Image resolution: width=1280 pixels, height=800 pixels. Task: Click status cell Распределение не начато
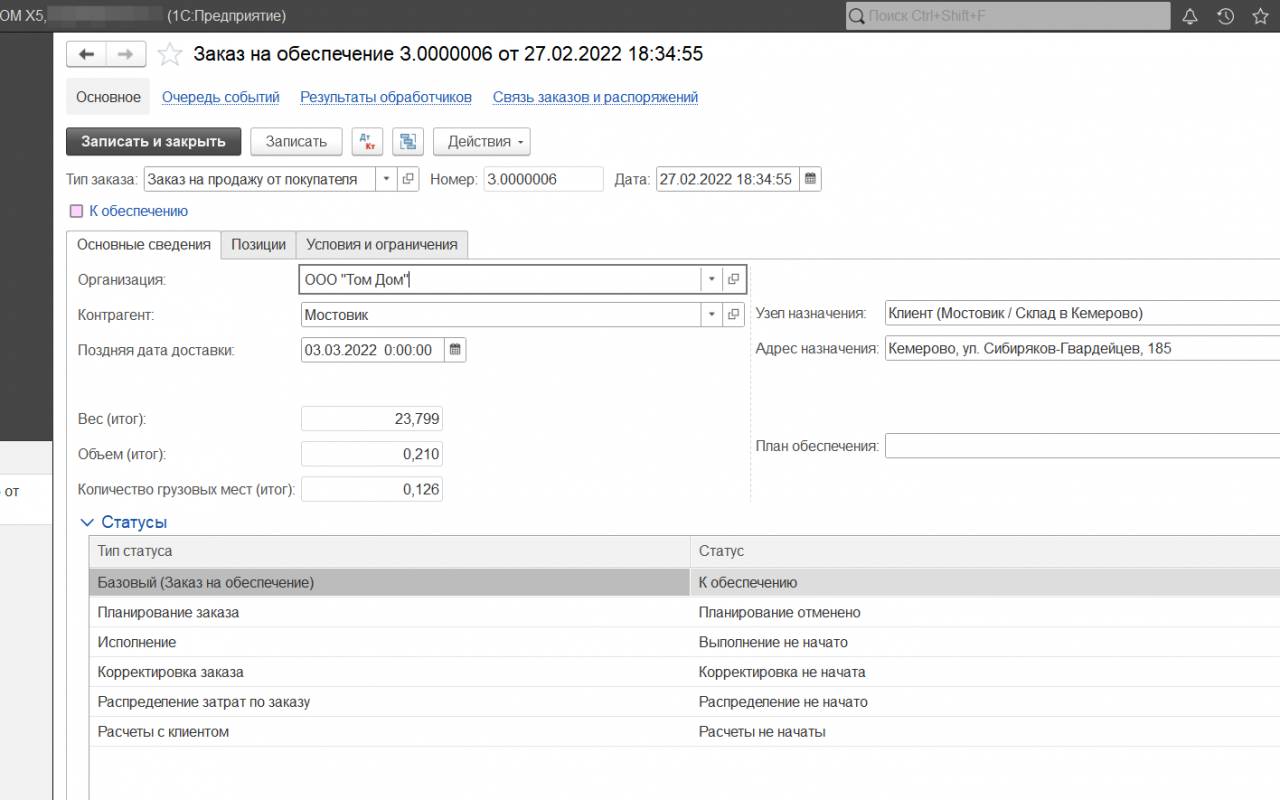click(985, 702)
